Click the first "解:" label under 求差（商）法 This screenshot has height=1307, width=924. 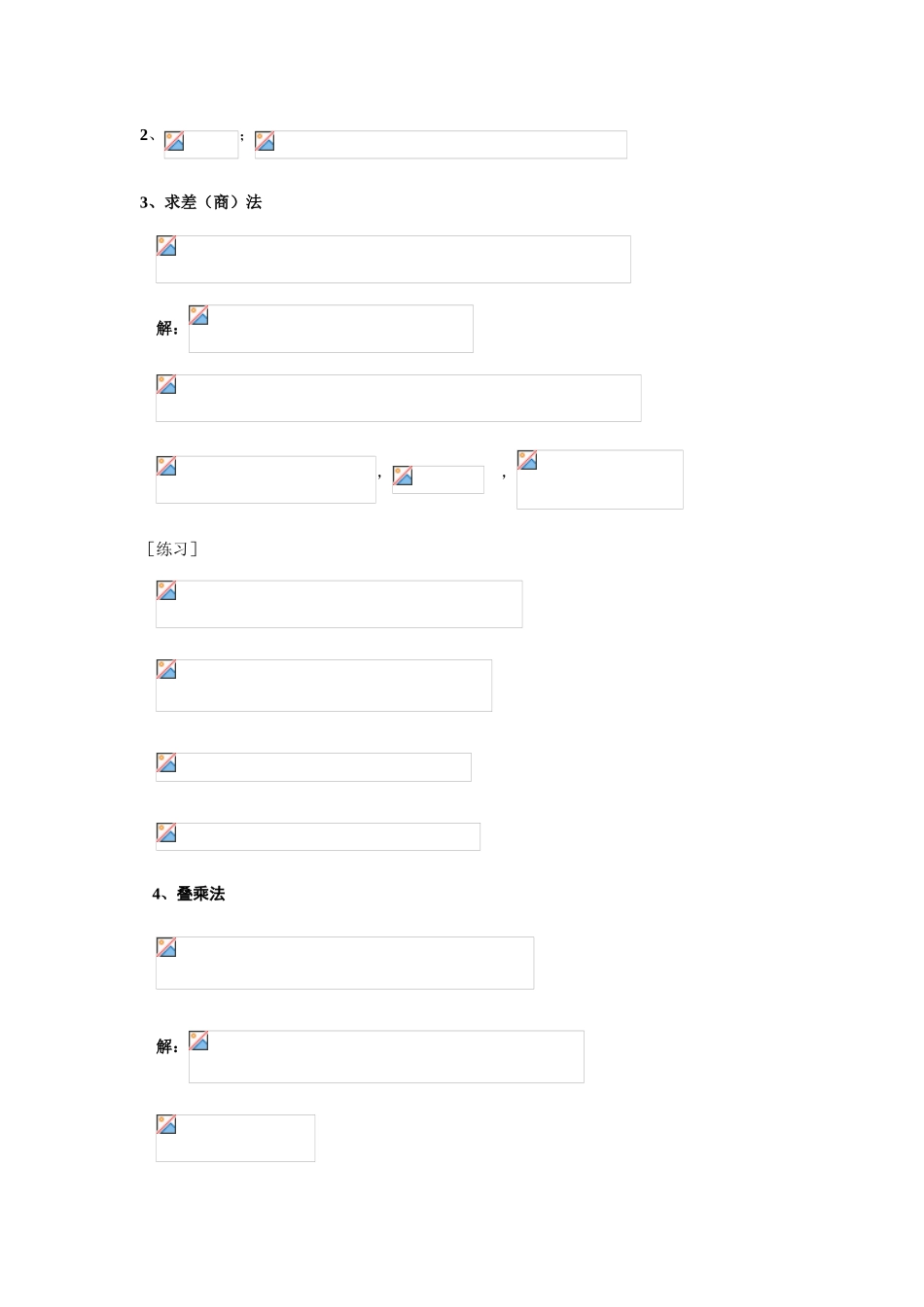(167, 329)
